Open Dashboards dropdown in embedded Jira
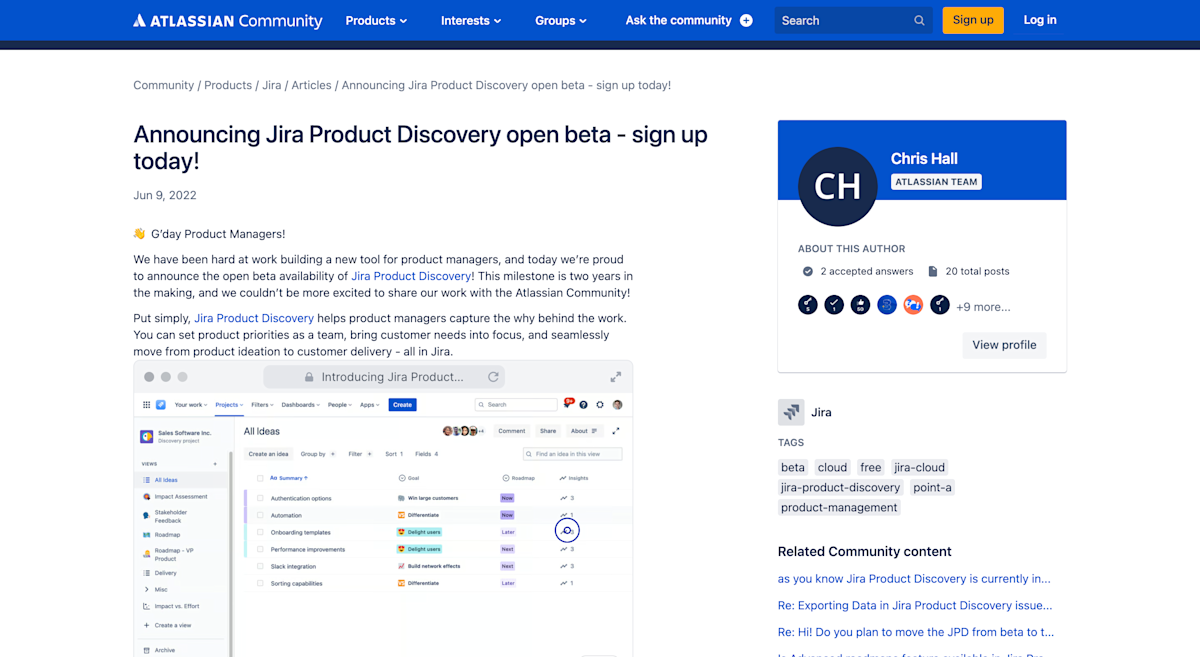The image size is (1200, 657). coord(300,405)
